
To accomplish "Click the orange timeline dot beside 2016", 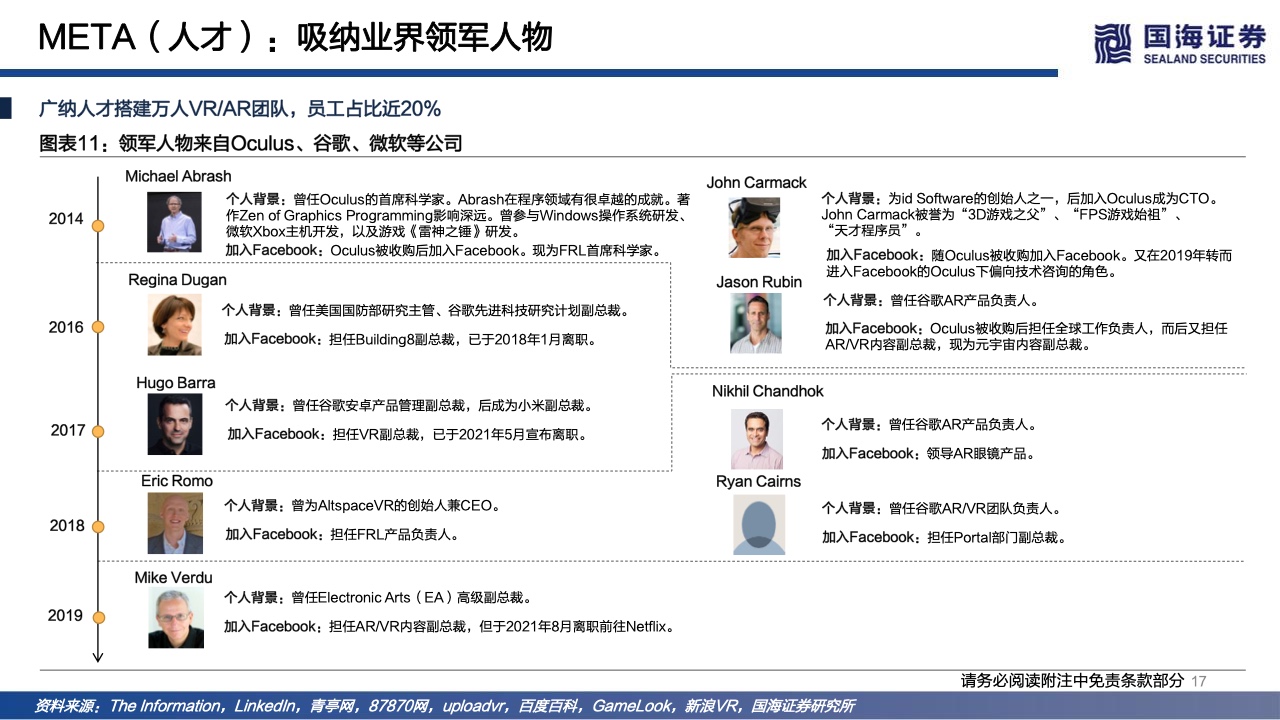I will point(98,327).
